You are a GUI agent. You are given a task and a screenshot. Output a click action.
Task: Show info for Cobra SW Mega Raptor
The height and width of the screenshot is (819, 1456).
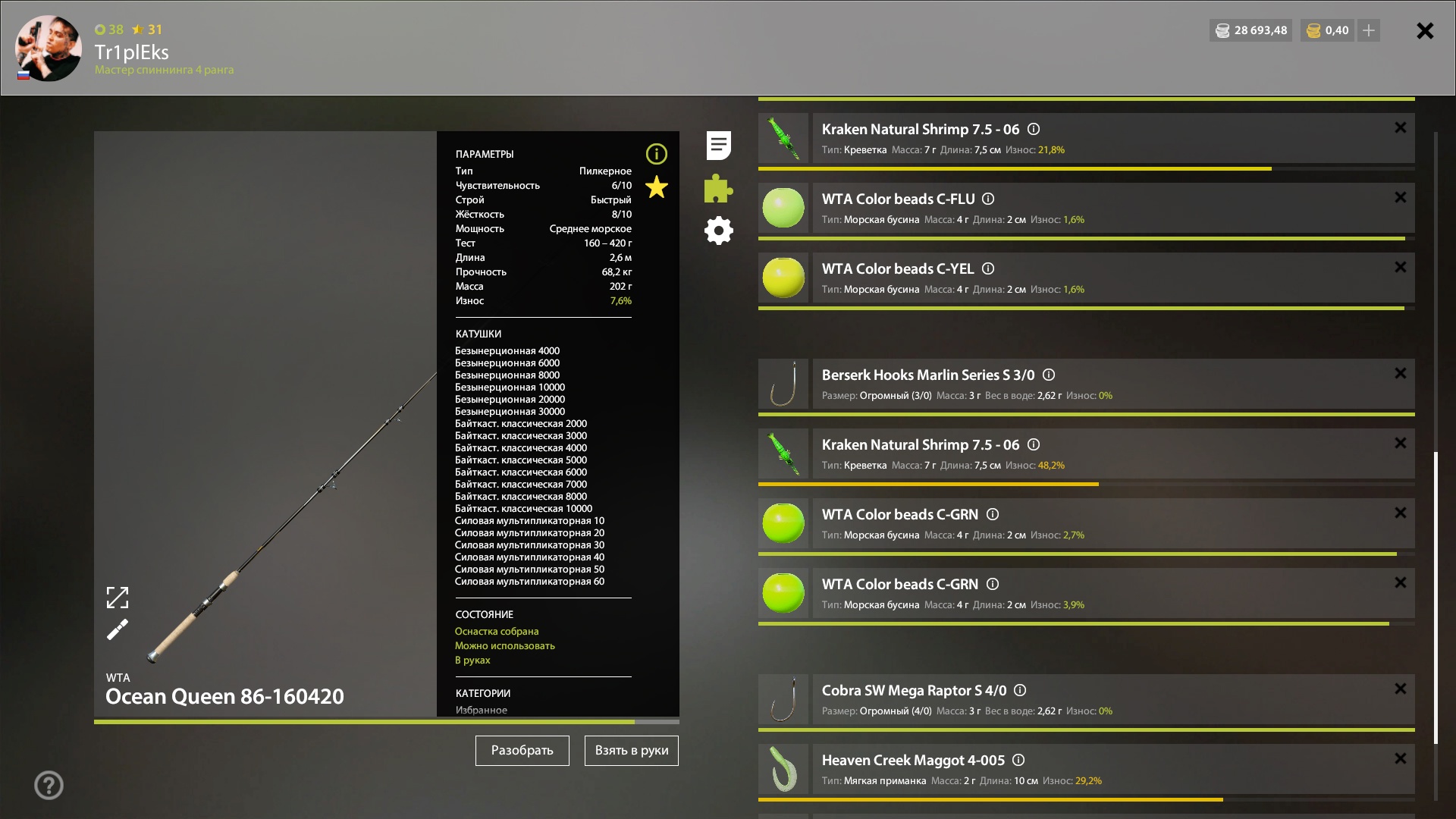[x=1020, y=690]
